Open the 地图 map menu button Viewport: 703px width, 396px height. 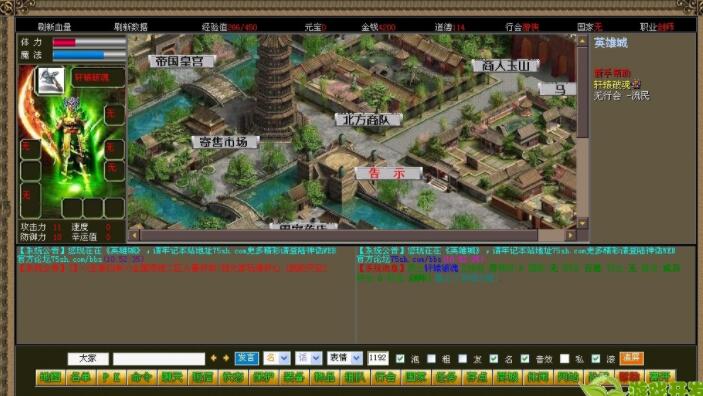click(50, 377)
